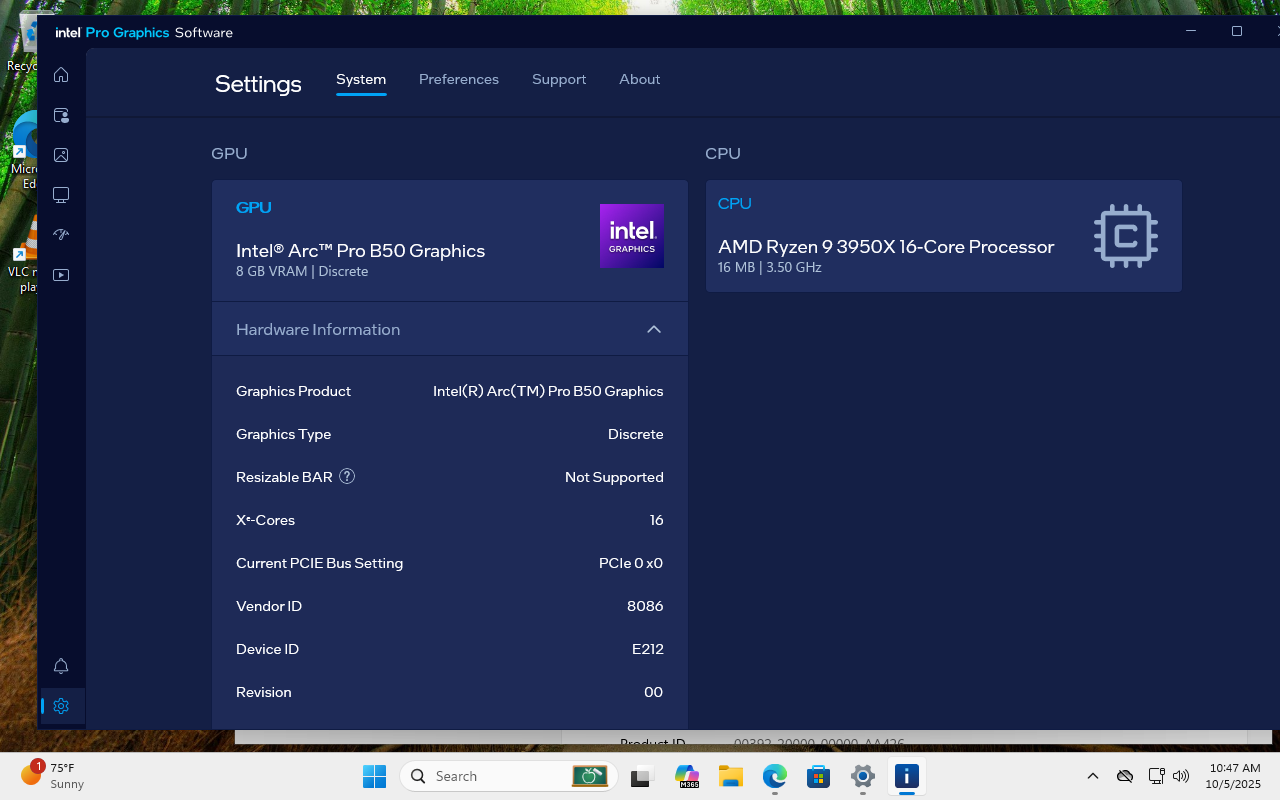Click the Resizable BAR help question mark
Viewport: 1280px width, 800px height.
point(347,477)
